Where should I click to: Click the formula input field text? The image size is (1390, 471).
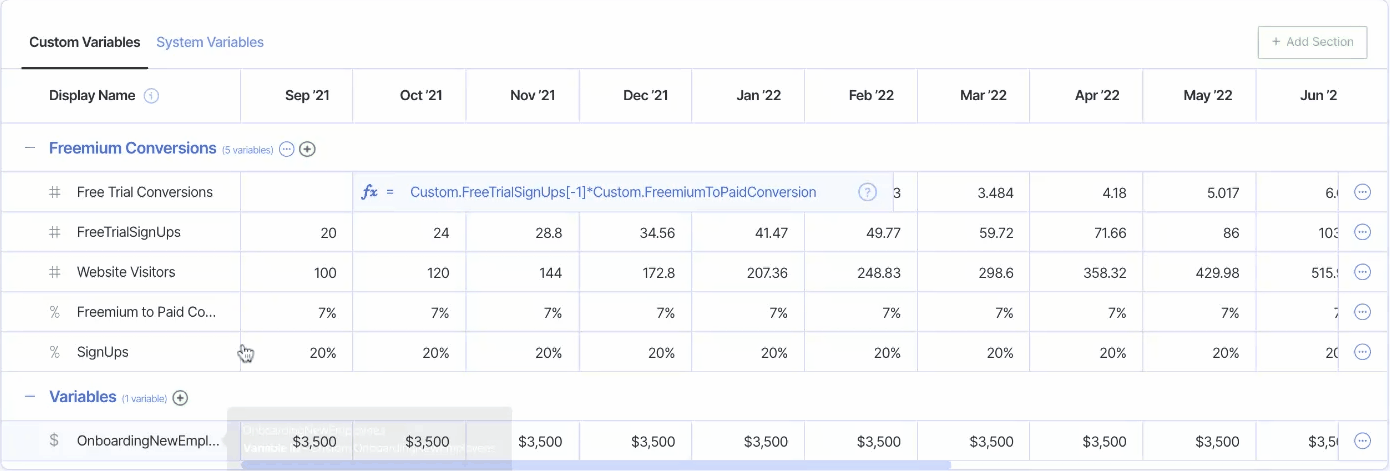click(x=613, y=192)
